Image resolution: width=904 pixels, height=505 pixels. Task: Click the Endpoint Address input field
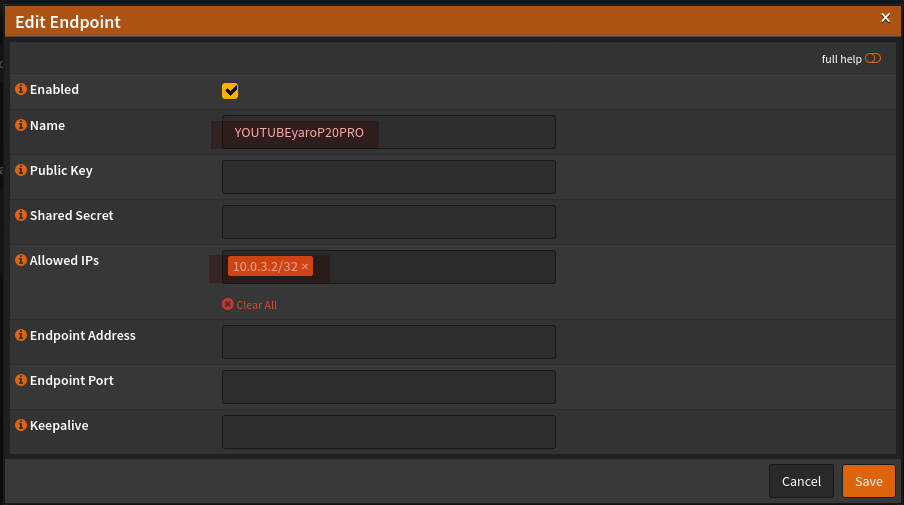[388, 342]
